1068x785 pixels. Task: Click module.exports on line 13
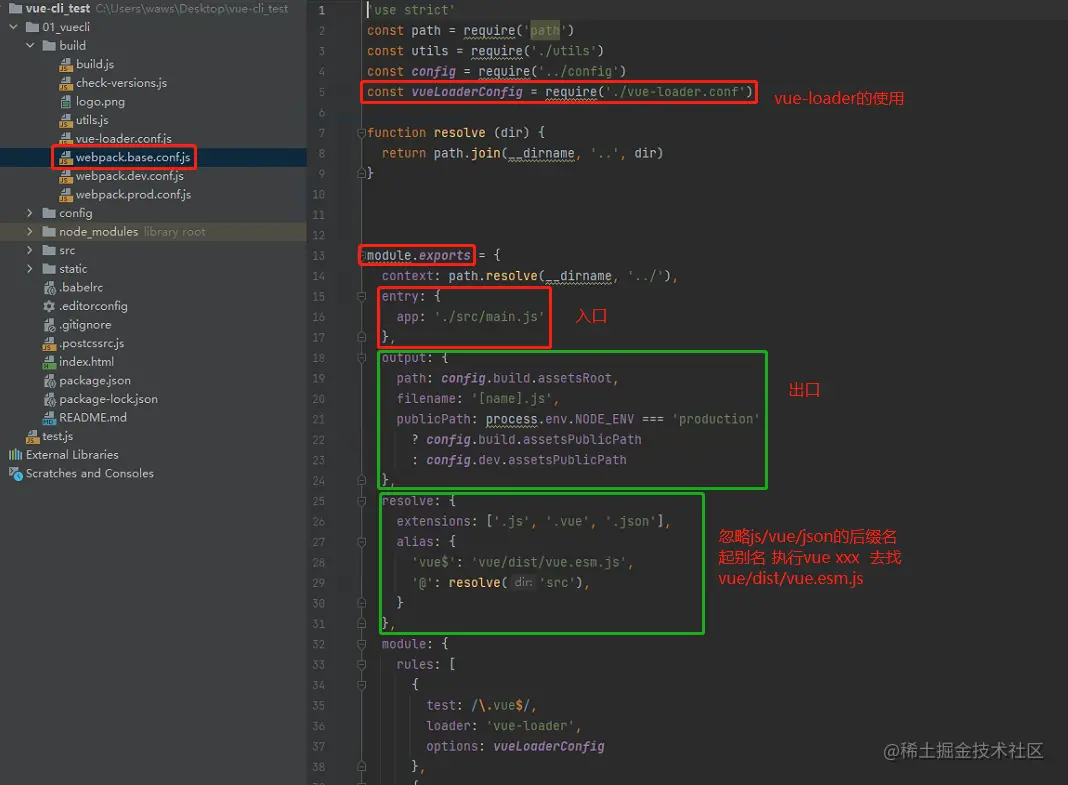419,256
